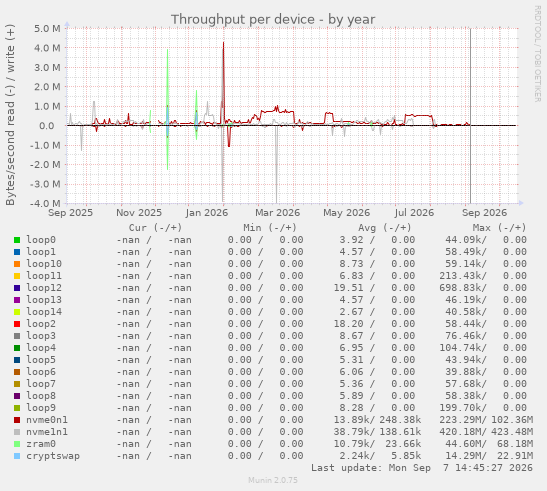Click the loop3 gray legend swatch

pyautogui.click(x=17, y=336)
